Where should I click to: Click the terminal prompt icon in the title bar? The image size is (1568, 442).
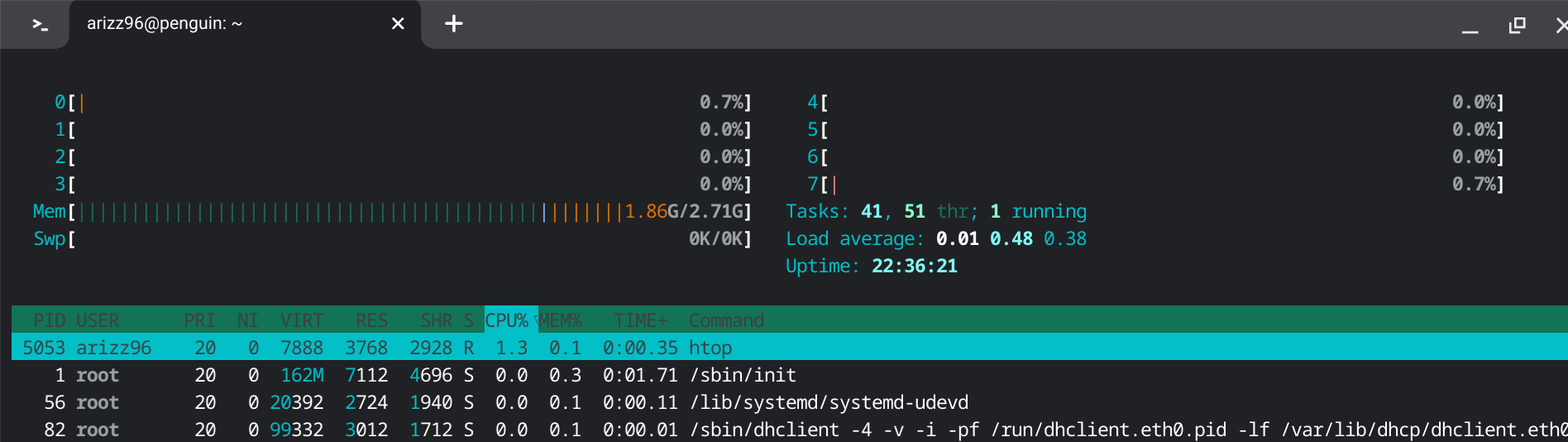(x=40, y=24)
